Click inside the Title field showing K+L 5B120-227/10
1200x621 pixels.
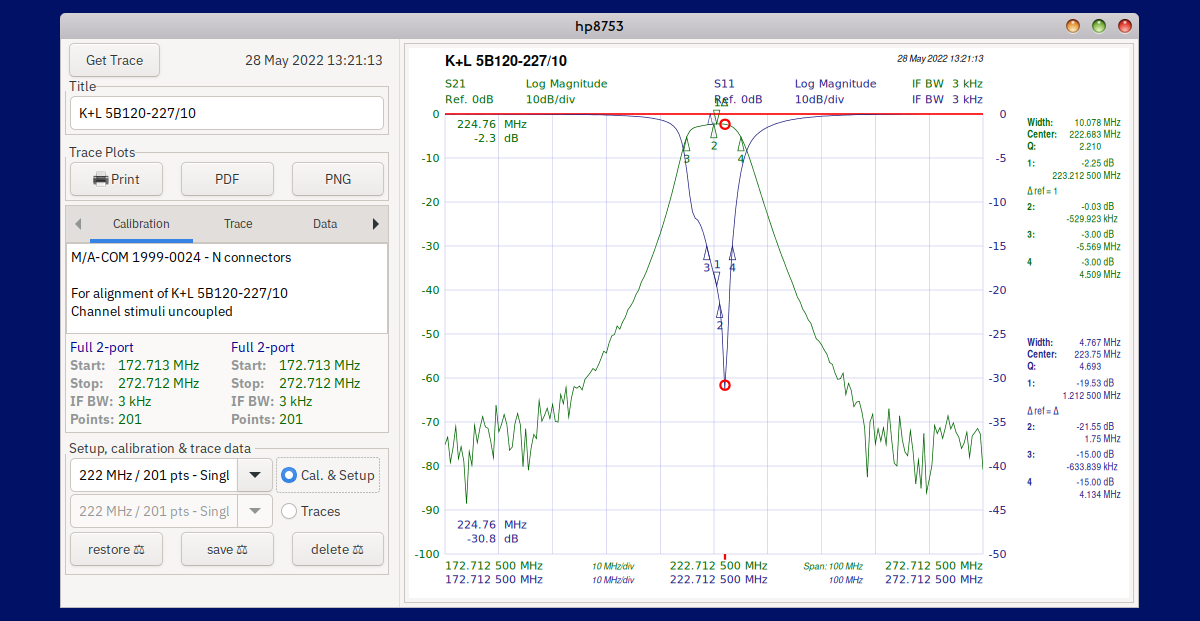pos(226,113)
